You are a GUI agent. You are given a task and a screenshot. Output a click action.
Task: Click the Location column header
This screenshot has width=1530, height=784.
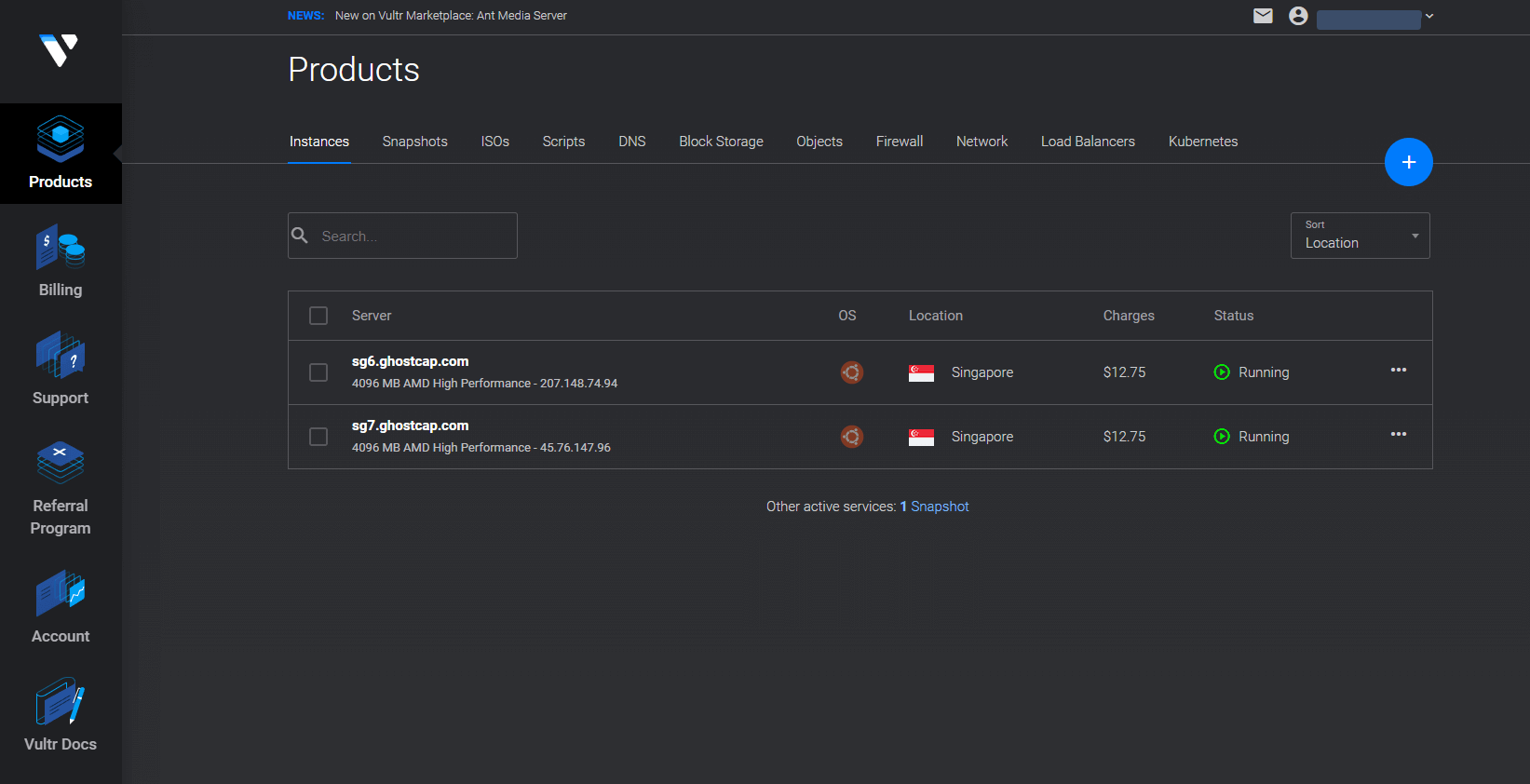coord(936,316)
